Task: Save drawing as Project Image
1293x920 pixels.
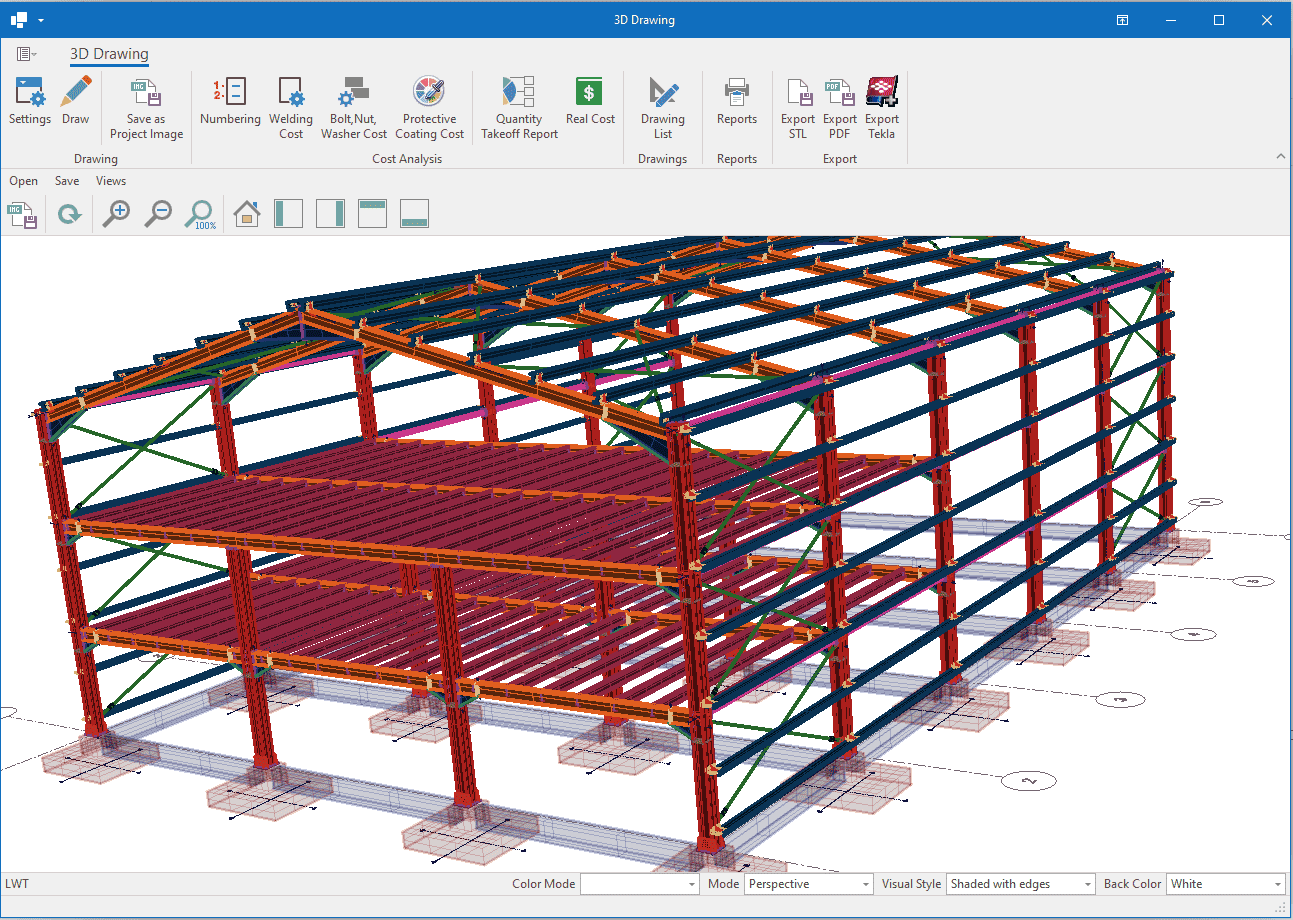Action: (x=146, y=109)
